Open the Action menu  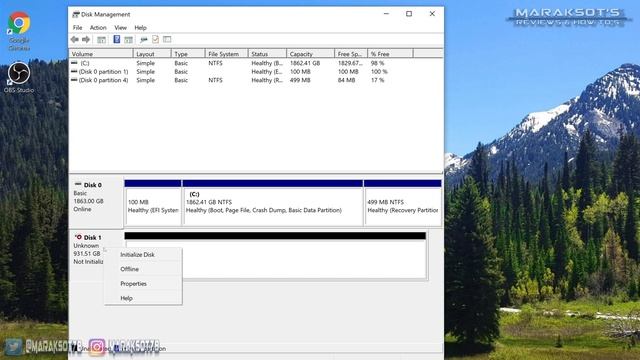click(x=98, y=28)
